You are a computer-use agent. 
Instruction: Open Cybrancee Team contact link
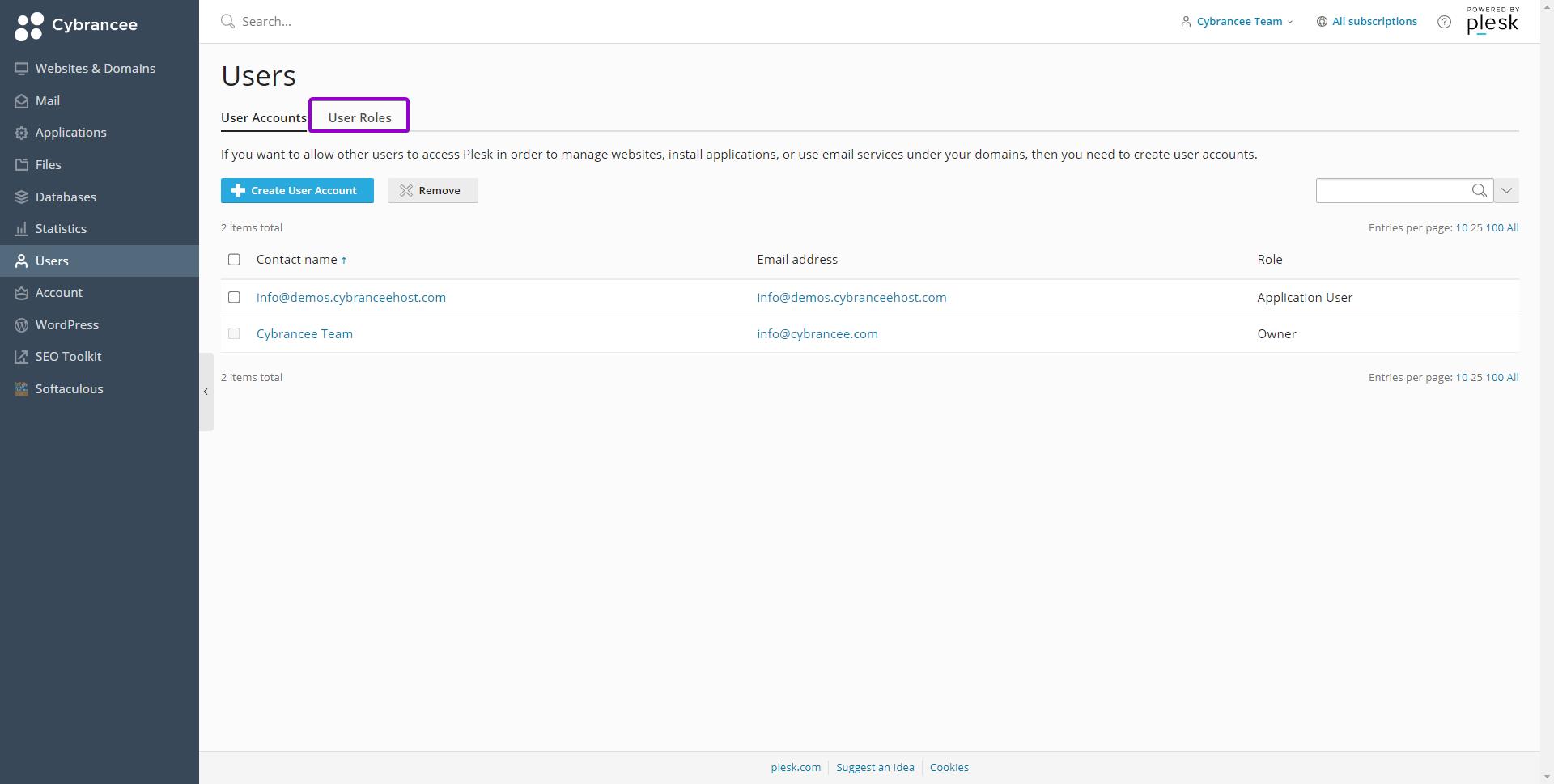(304, 334)
